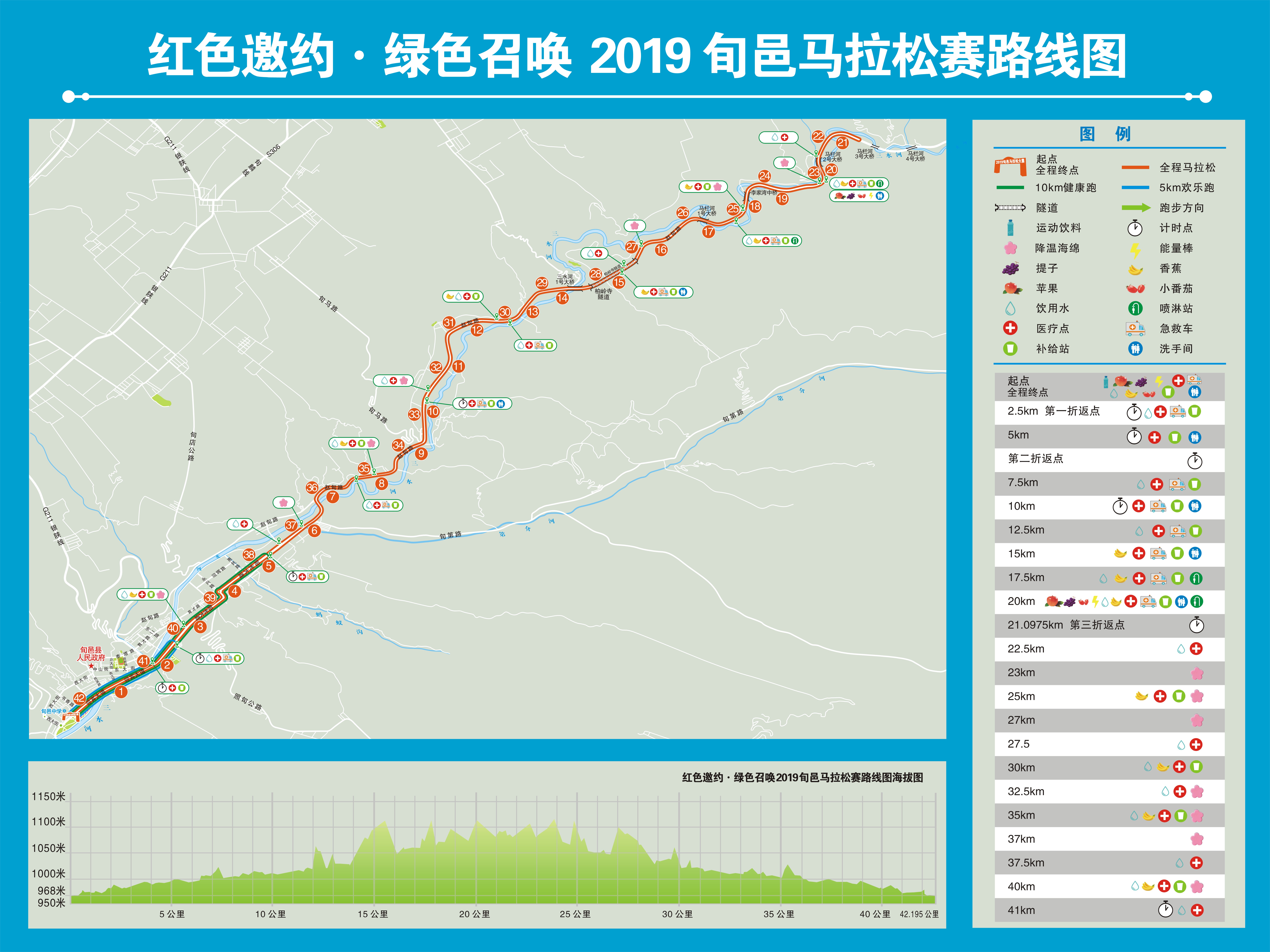Click the sports drink bottle legend icon

(x=1010, y=228)
